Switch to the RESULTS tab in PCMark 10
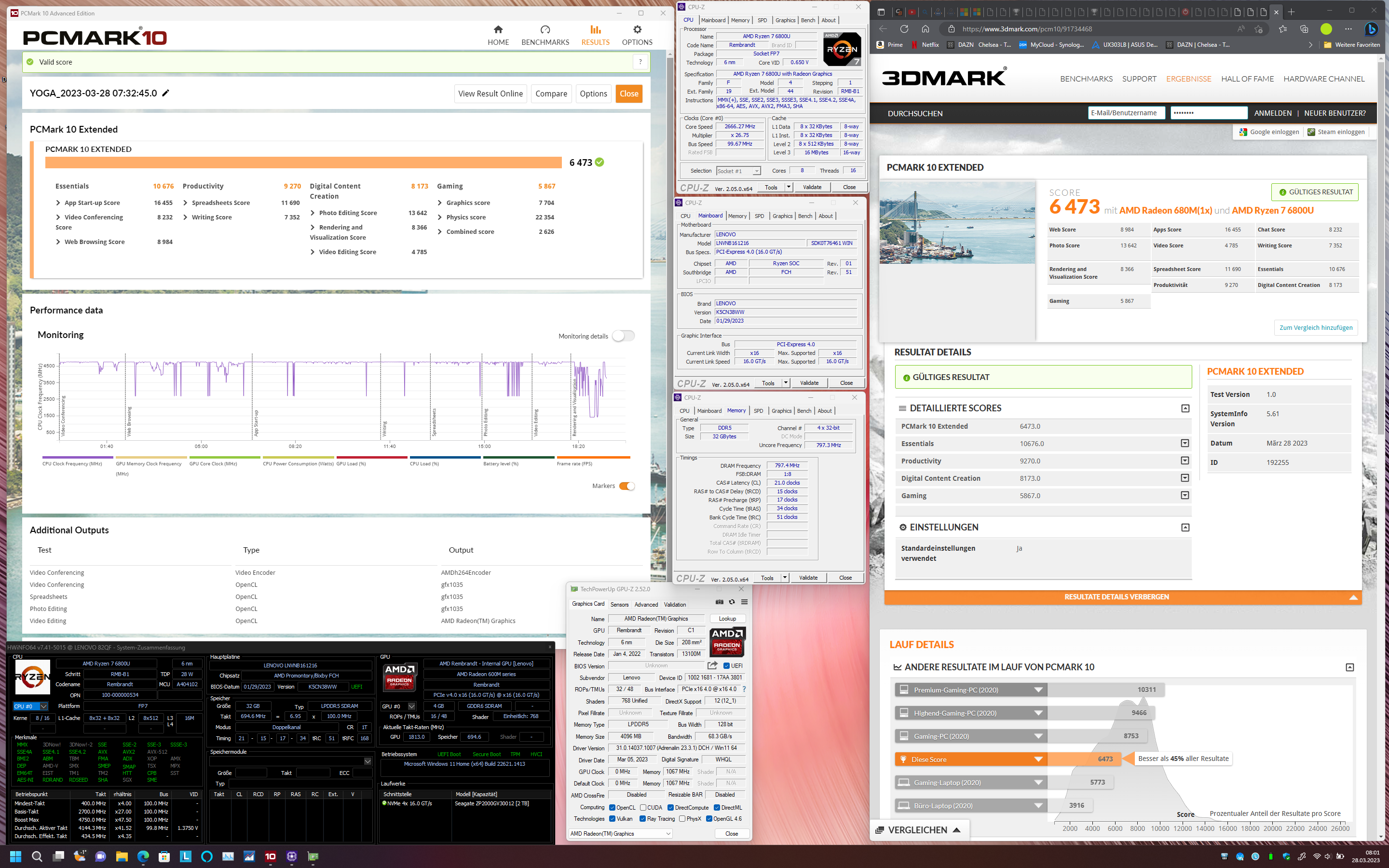 coord(595,35)
